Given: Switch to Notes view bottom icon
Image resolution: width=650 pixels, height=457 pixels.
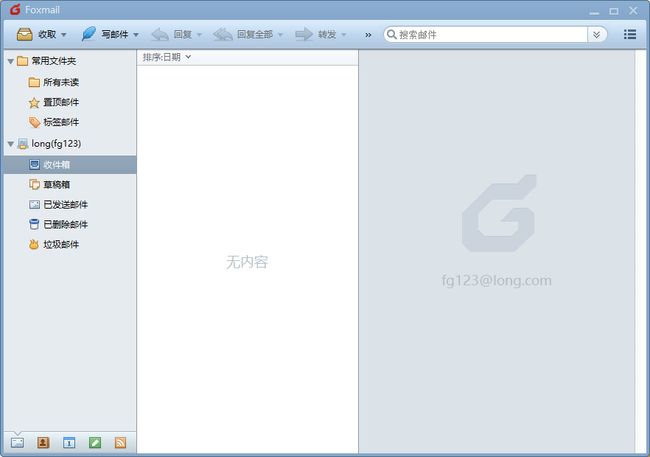Looking at the screenshot, I should click(x=95, y=442).
